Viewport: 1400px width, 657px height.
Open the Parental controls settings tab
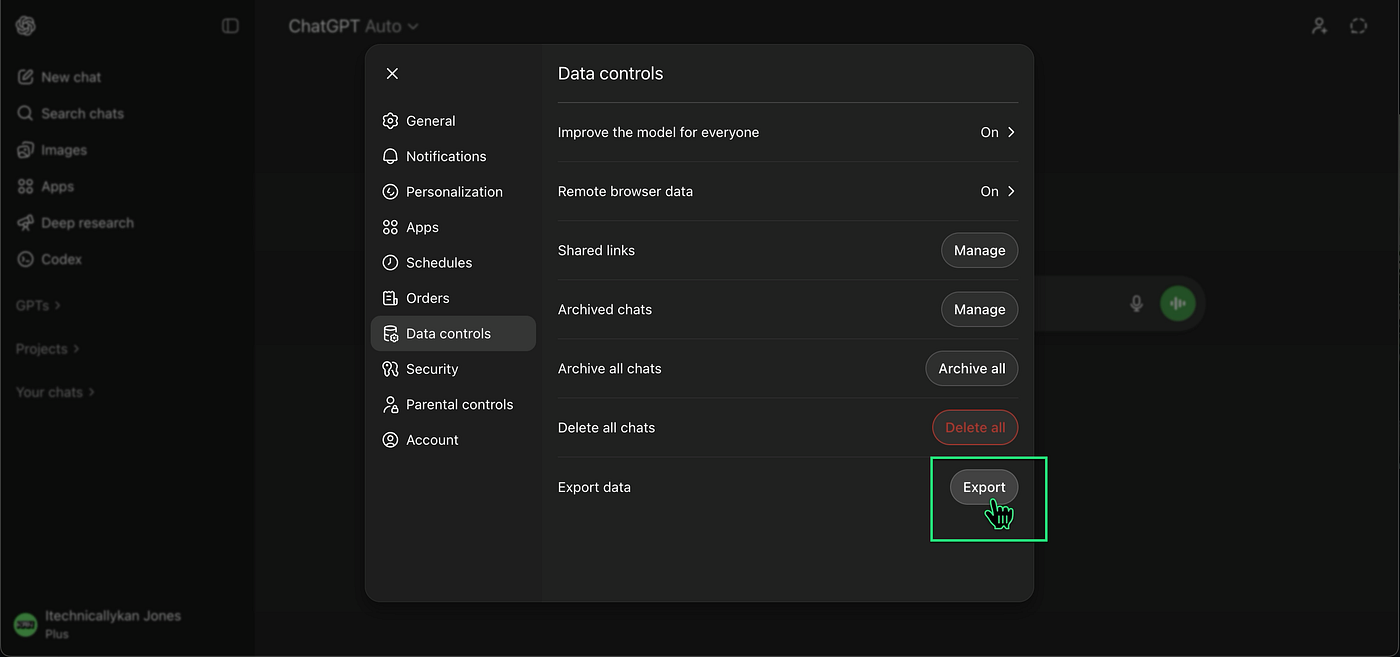(x=453, y=405)
